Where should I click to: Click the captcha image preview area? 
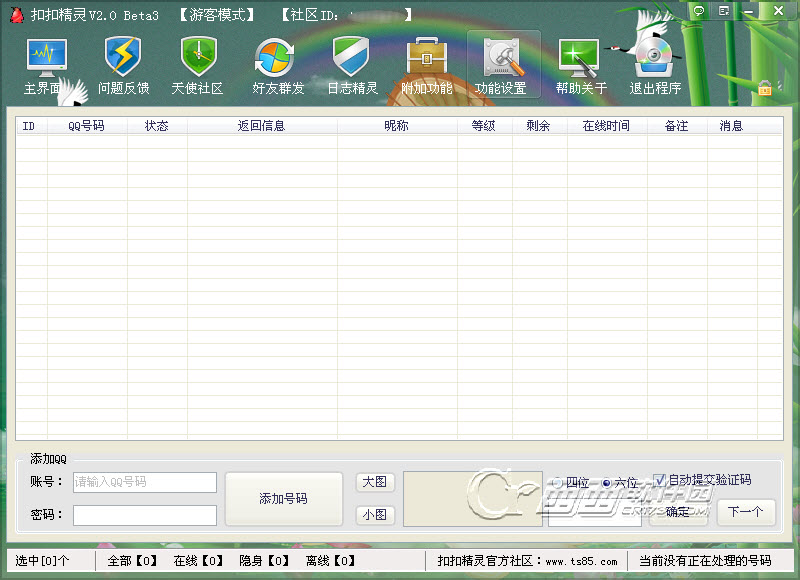point(472,499)
